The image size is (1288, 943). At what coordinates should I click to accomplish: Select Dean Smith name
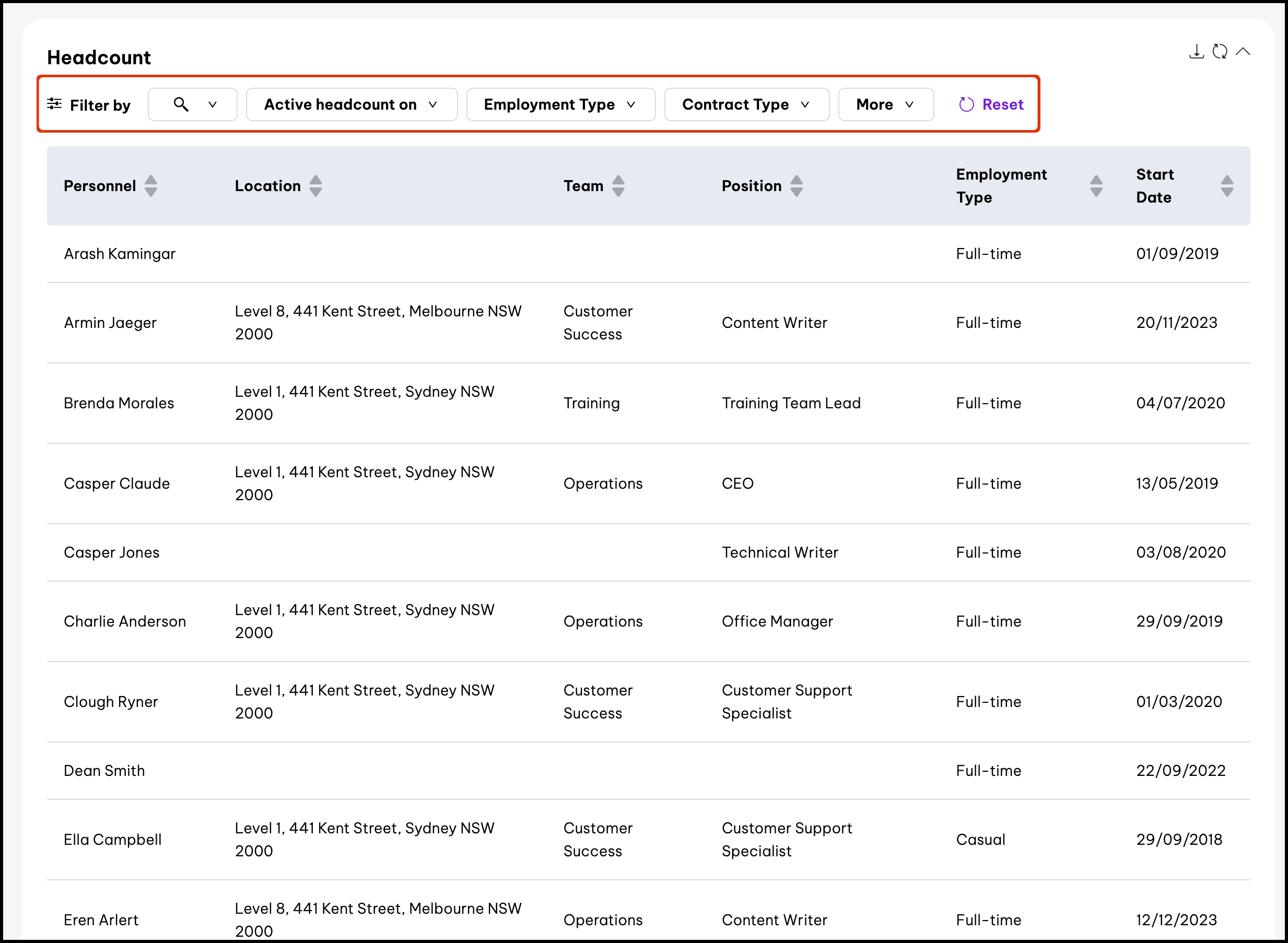click(104, 771)
